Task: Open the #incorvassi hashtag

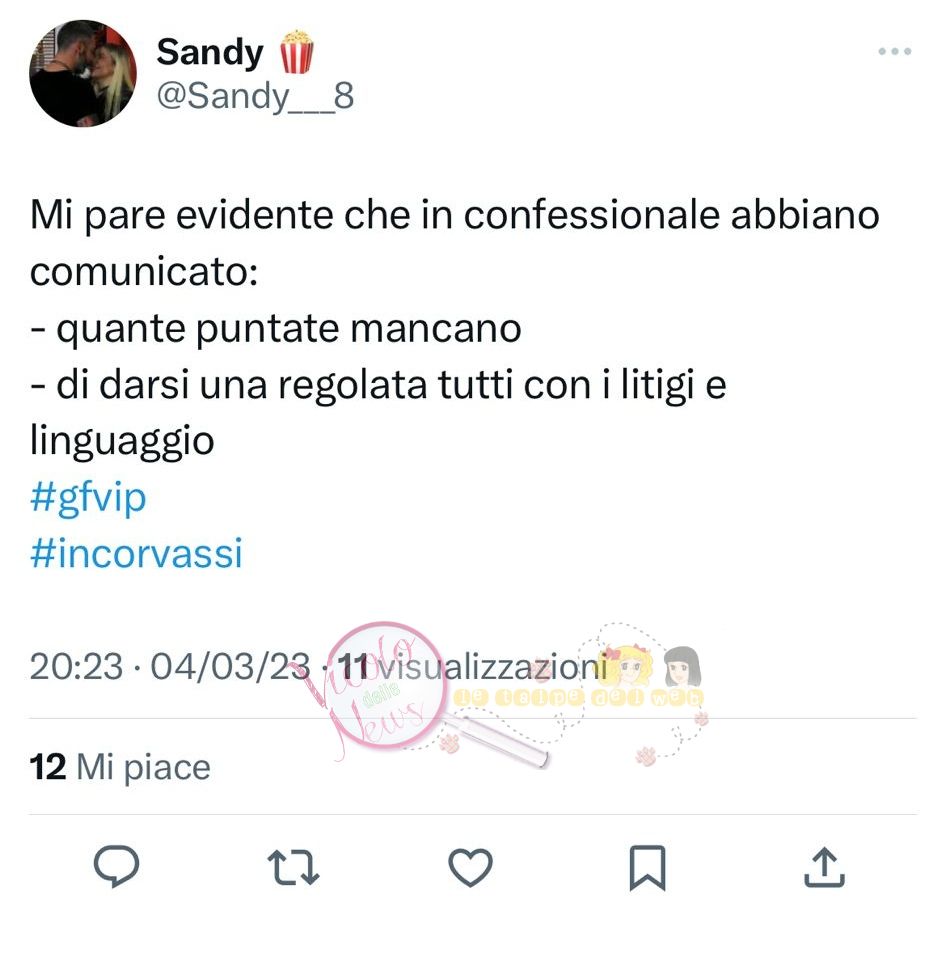Action: click(x=136, y=553)
